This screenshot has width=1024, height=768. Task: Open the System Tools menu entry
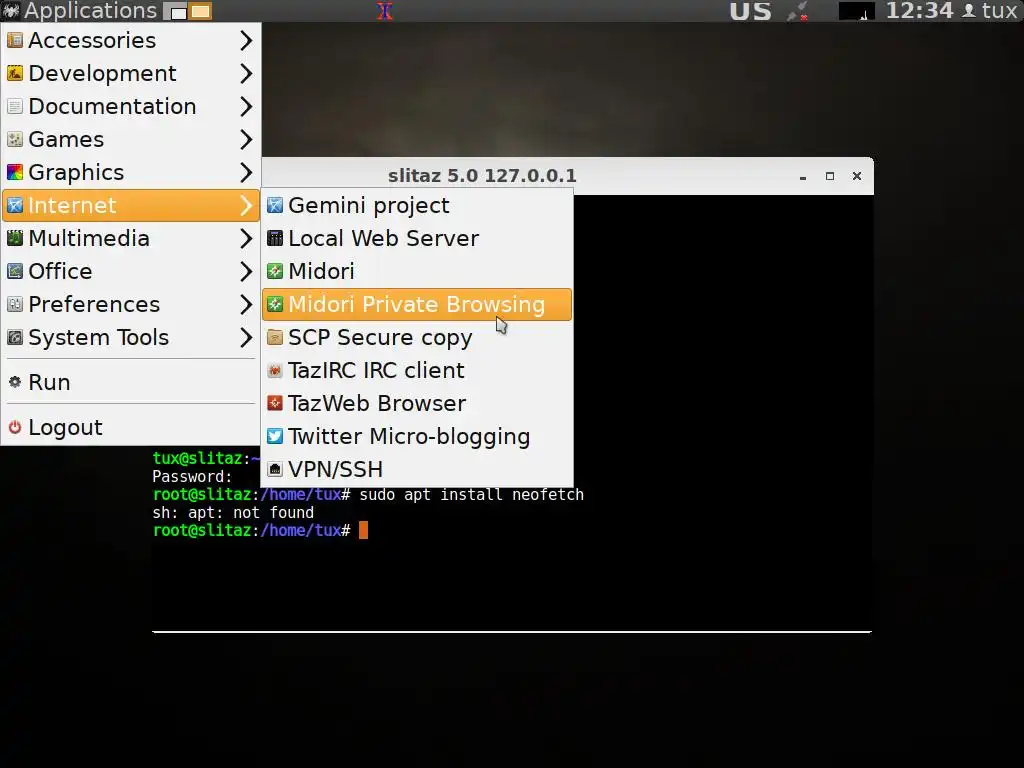pos(131,337)
